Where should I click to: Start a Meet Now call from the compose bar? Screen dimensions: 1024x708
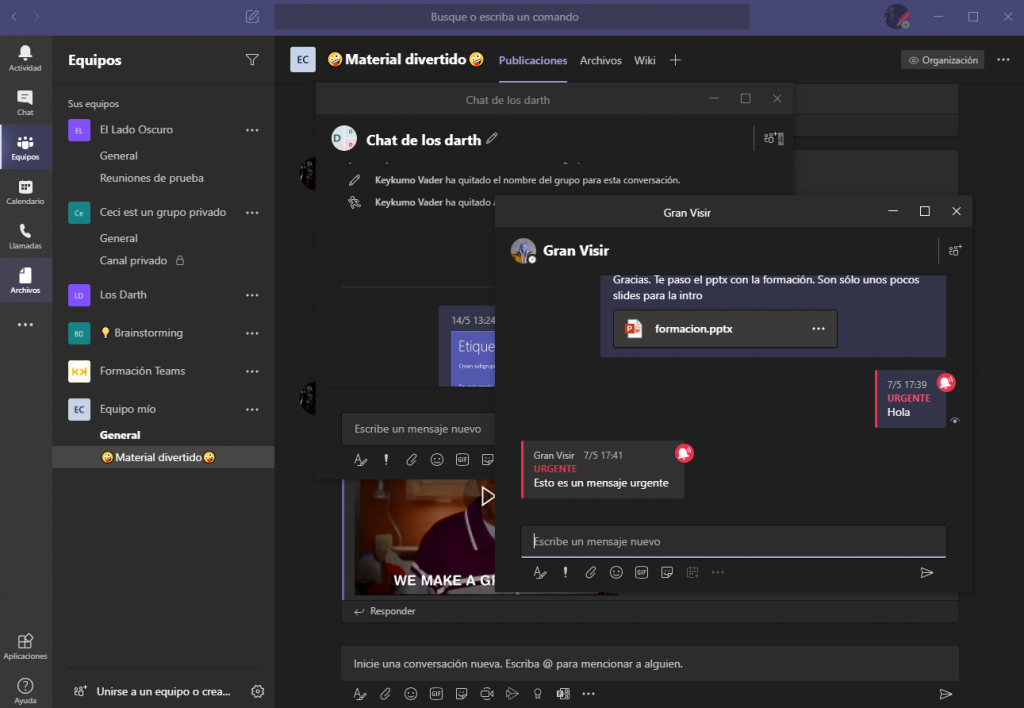pos(486,693)
